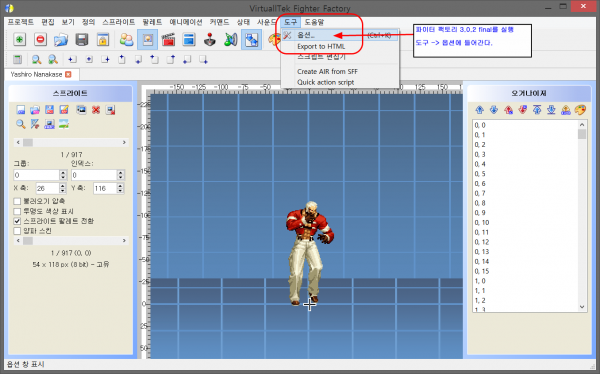This screenshot has height=374, width=600.
Task: Click organizer list scroll down arrow
Action: coord(582,307)
